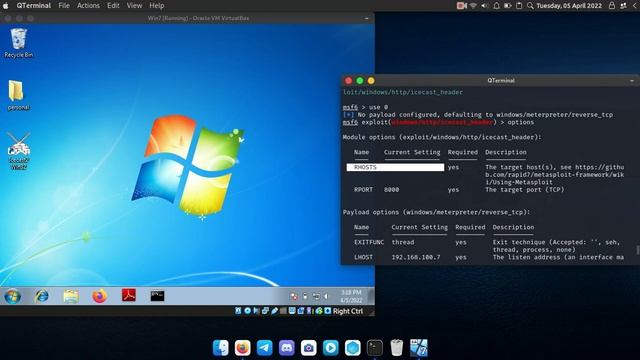Open Telegram from the dock
Image resolution: width=640 pixels, height=360 pixels.
(x=264, y=348)
